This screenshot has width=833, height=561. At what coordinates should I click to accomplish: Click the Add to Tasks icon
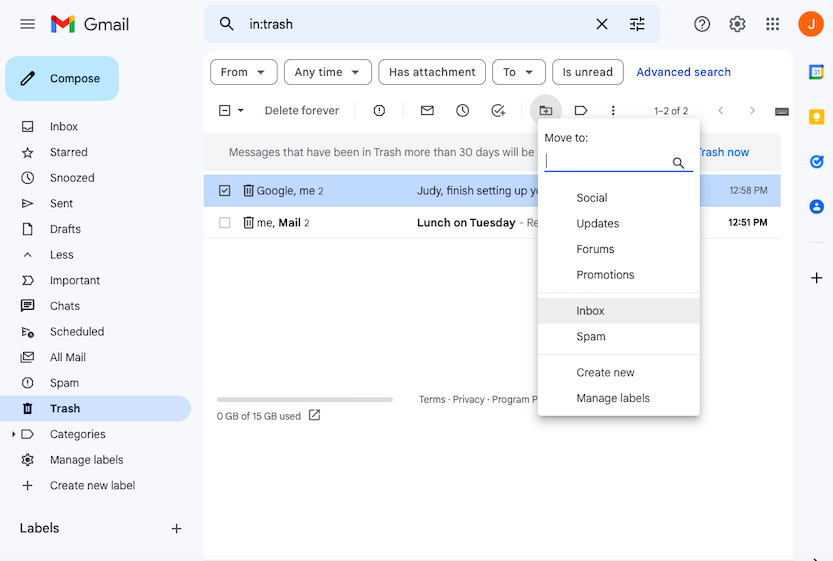pos(498,110)
